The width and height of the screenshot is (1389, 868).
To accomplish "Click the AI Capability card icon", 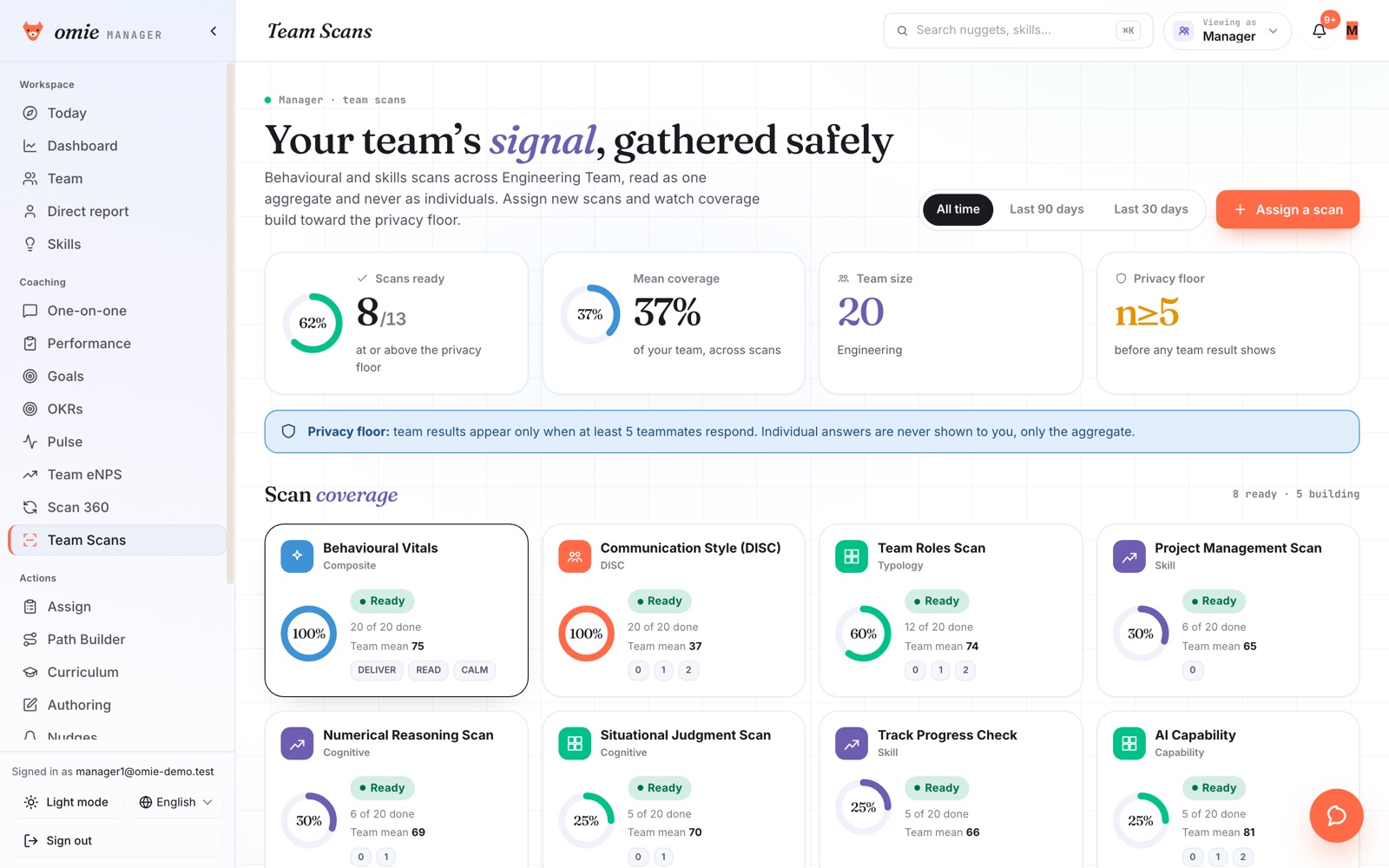I will point(1129,744).
